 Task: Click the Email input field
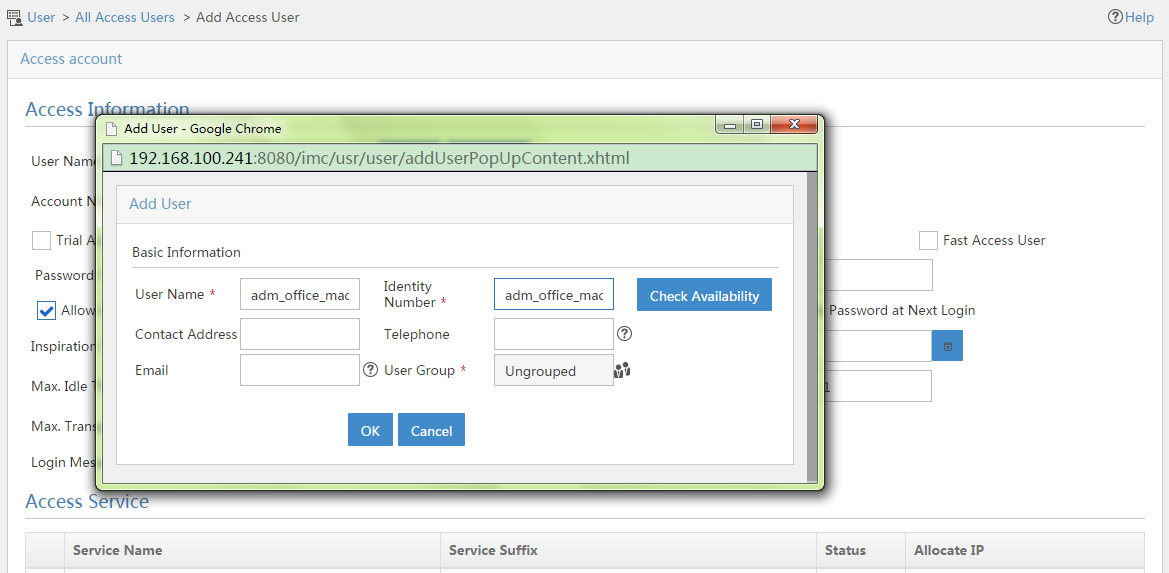click(x=300, y=370)
